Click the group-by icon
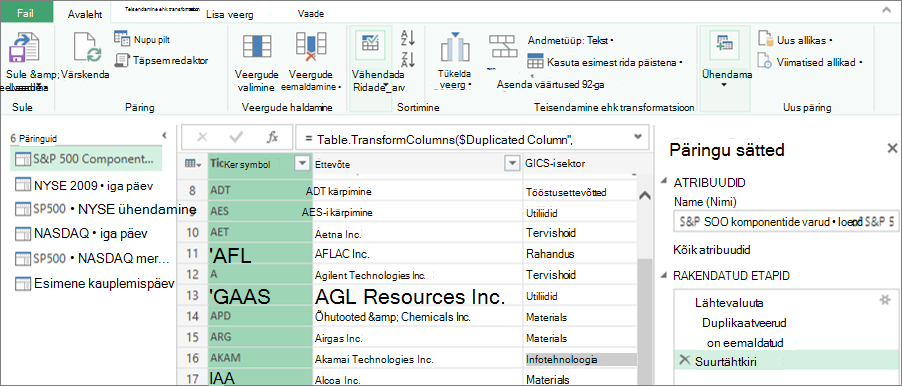 (x=502, y=45)
